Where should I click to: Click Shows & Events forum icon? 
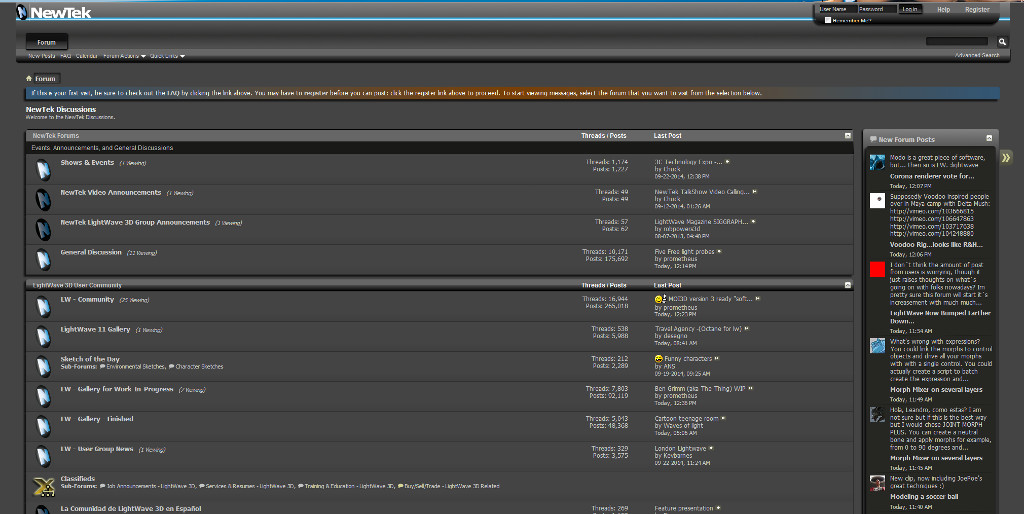pos(43,170)
